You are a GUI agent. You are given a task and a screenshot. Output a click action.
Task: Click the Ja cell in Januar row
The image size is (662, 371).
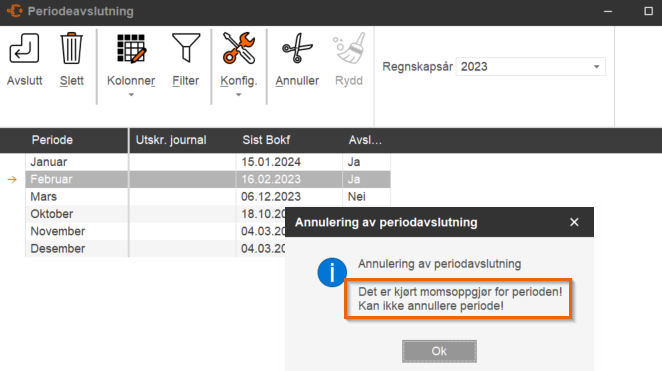(x=366, y=162)
